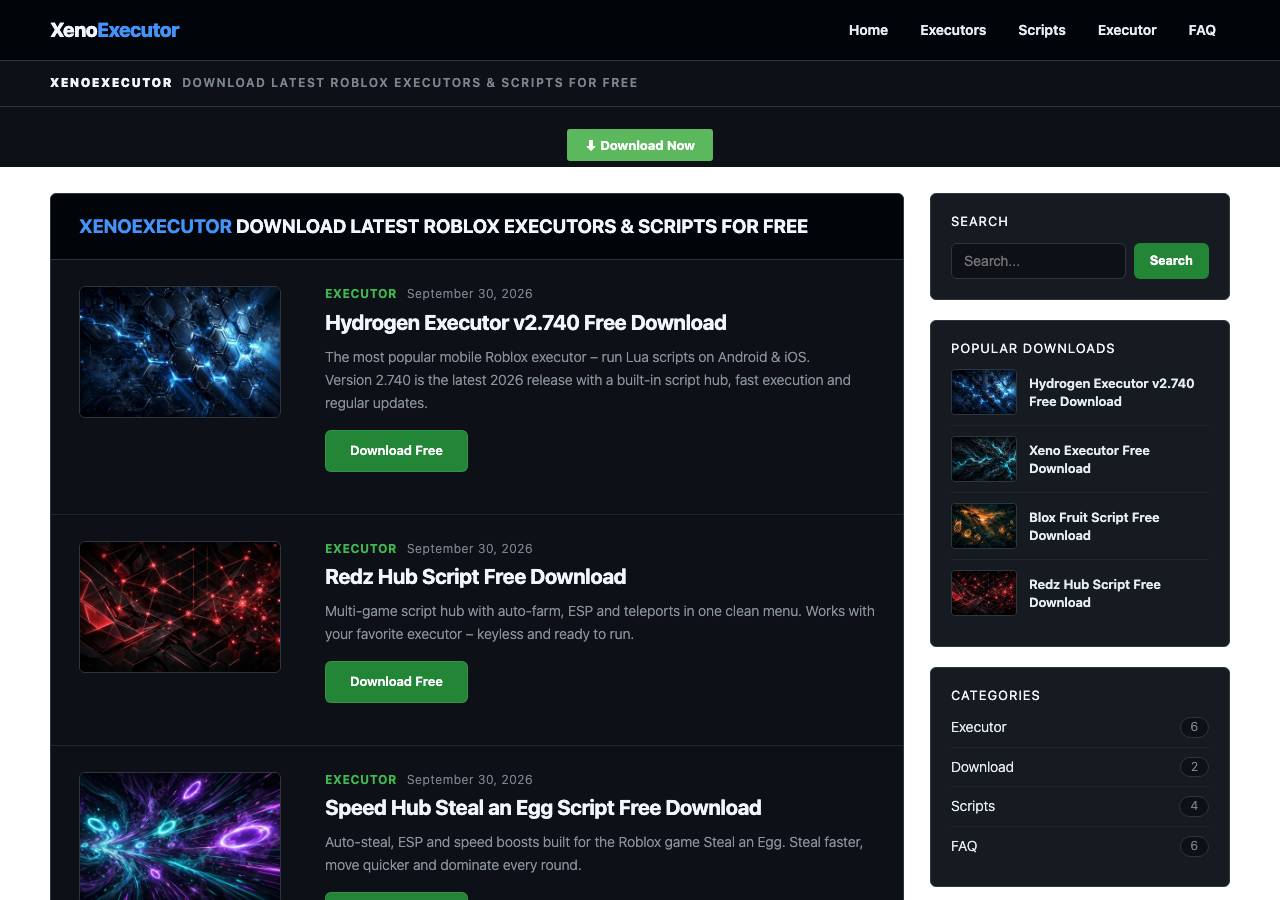
Task: Click the Executor category count badge
Action: coord(1194,727)
